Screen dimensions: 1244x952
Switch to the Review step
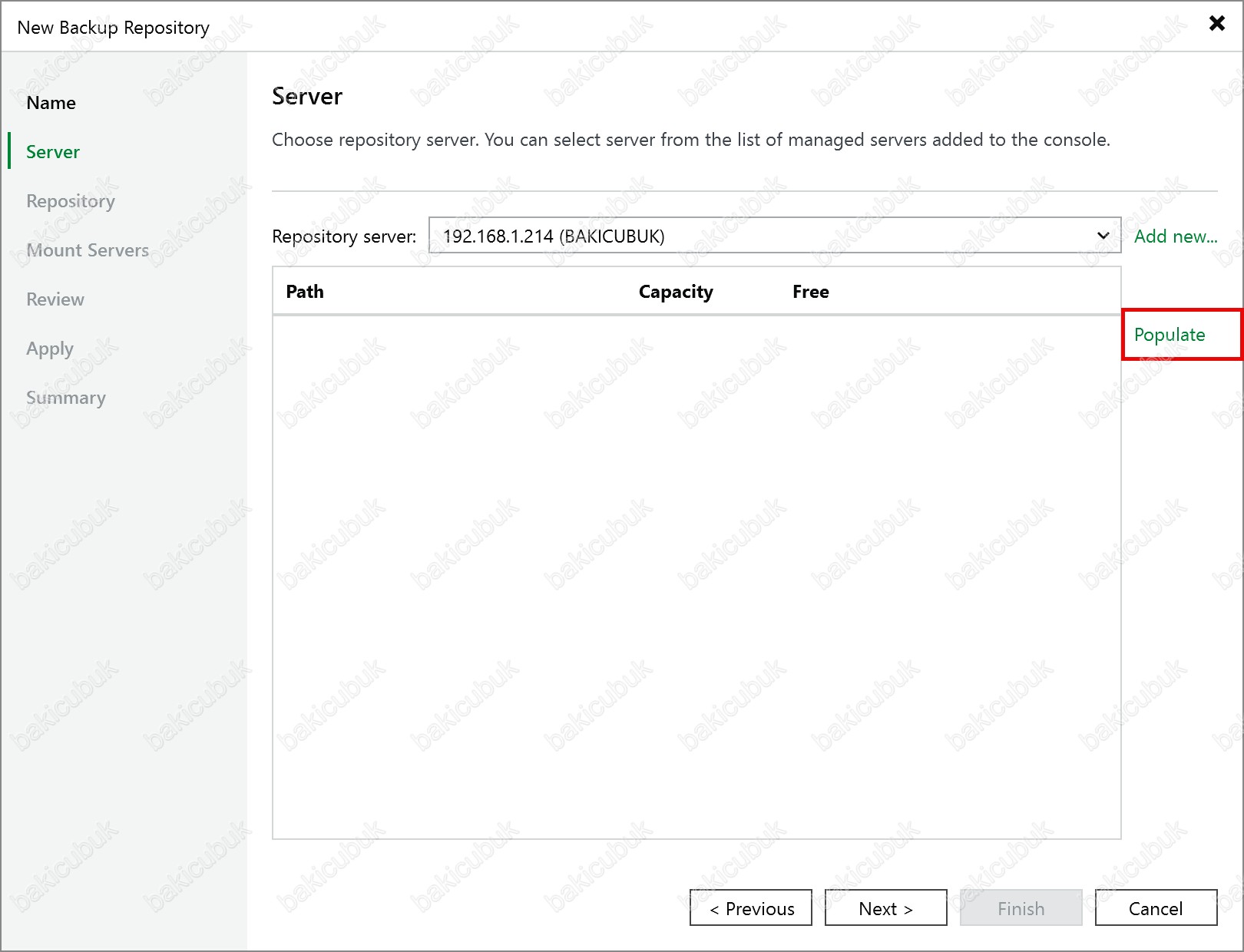(x=55, y=299)
